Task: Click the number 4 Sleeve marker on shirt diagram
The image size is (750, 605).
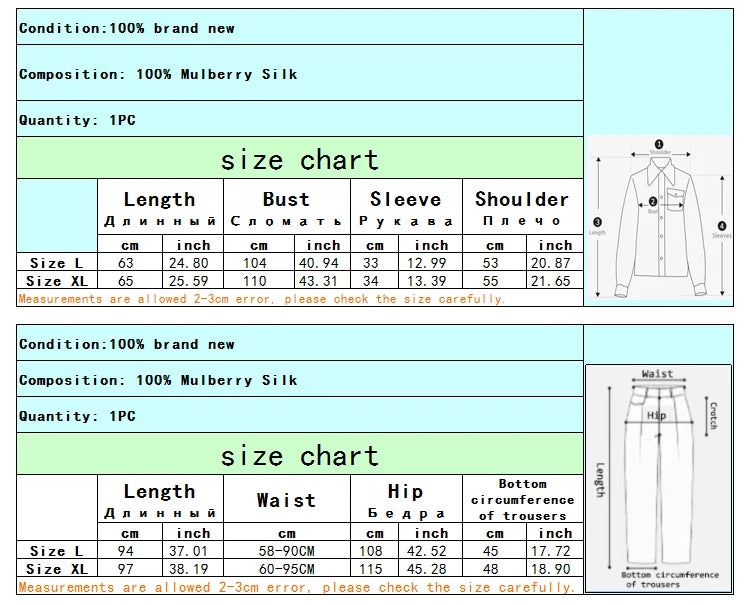Action: coord(722,224)
